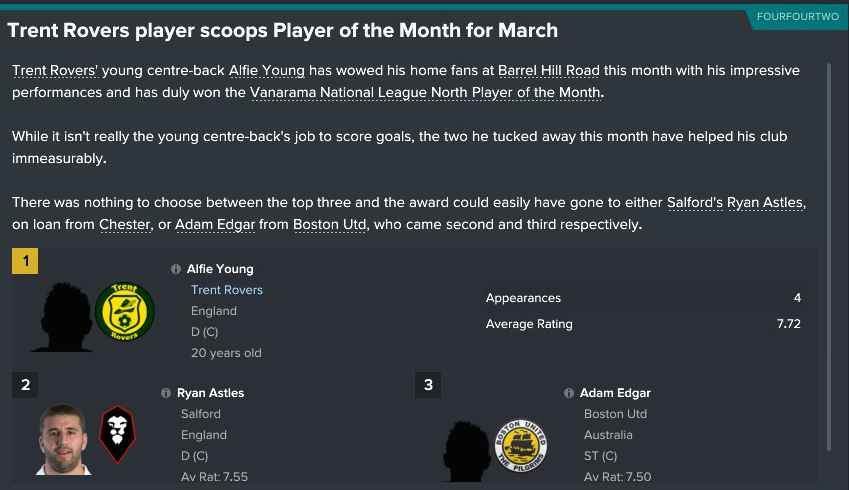The height and width of the screenshot is (490, 849).
Task: Open the Trent Rovers club badge
Action: coord(124,310)
